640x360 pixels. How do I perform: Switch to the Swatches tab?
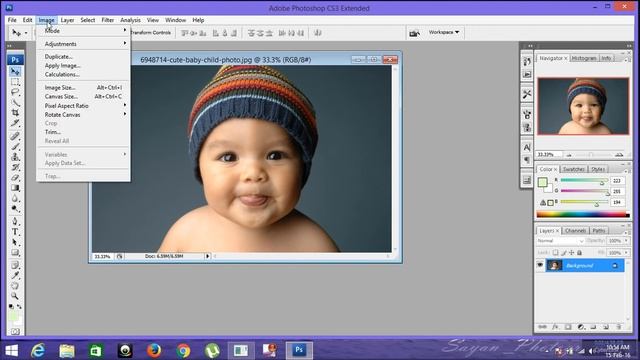tap(573, 169)
